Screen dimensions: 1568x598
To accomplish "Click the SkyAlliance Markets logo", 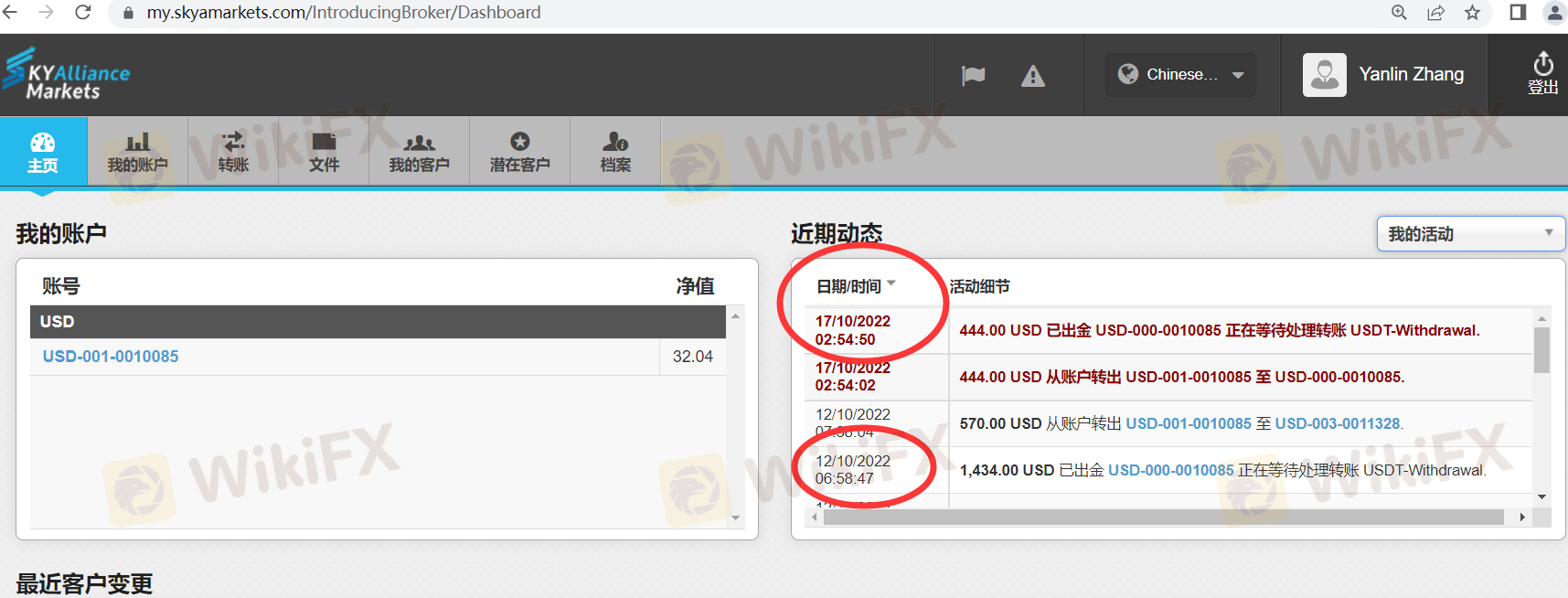I will coord(66,74).
